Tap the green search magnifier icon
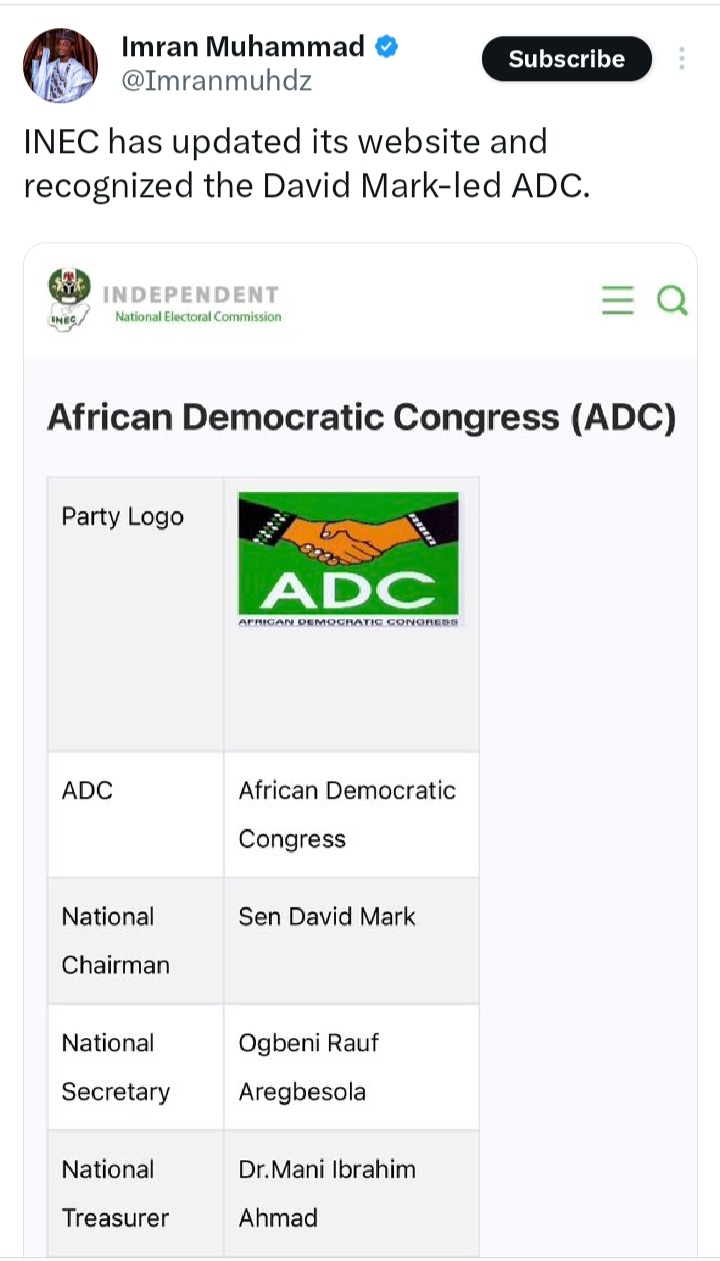Screen dimensions: 720x1261 click(672, 300)
